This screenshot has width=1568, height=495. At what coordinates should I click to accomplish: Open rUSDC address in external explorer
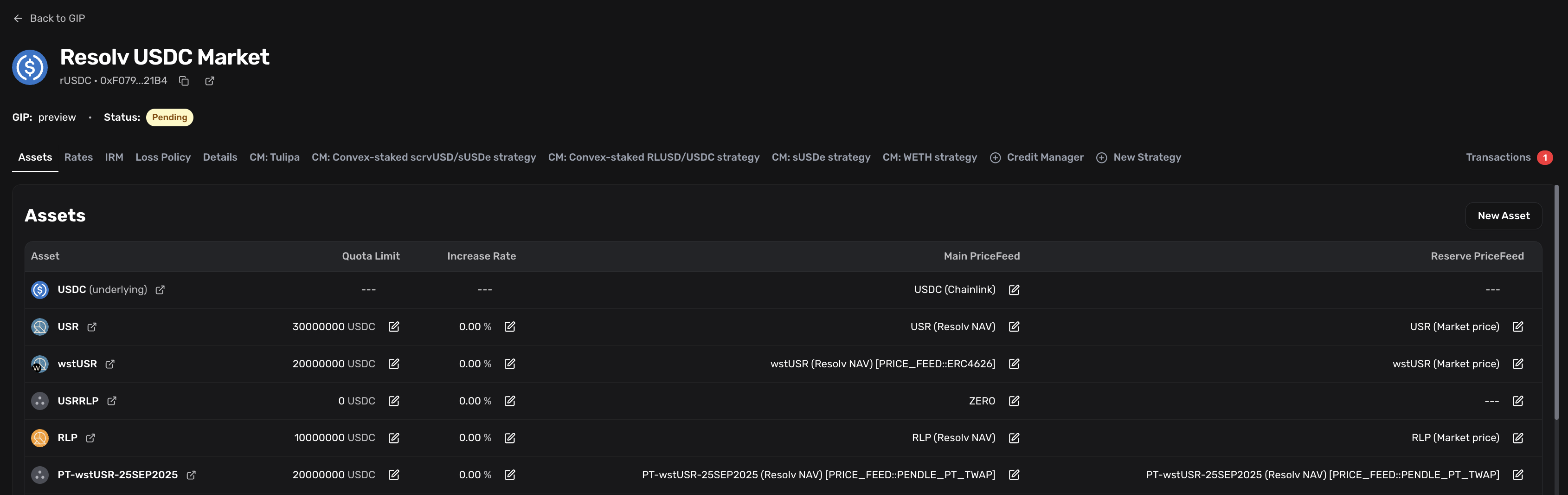[209, 81]
